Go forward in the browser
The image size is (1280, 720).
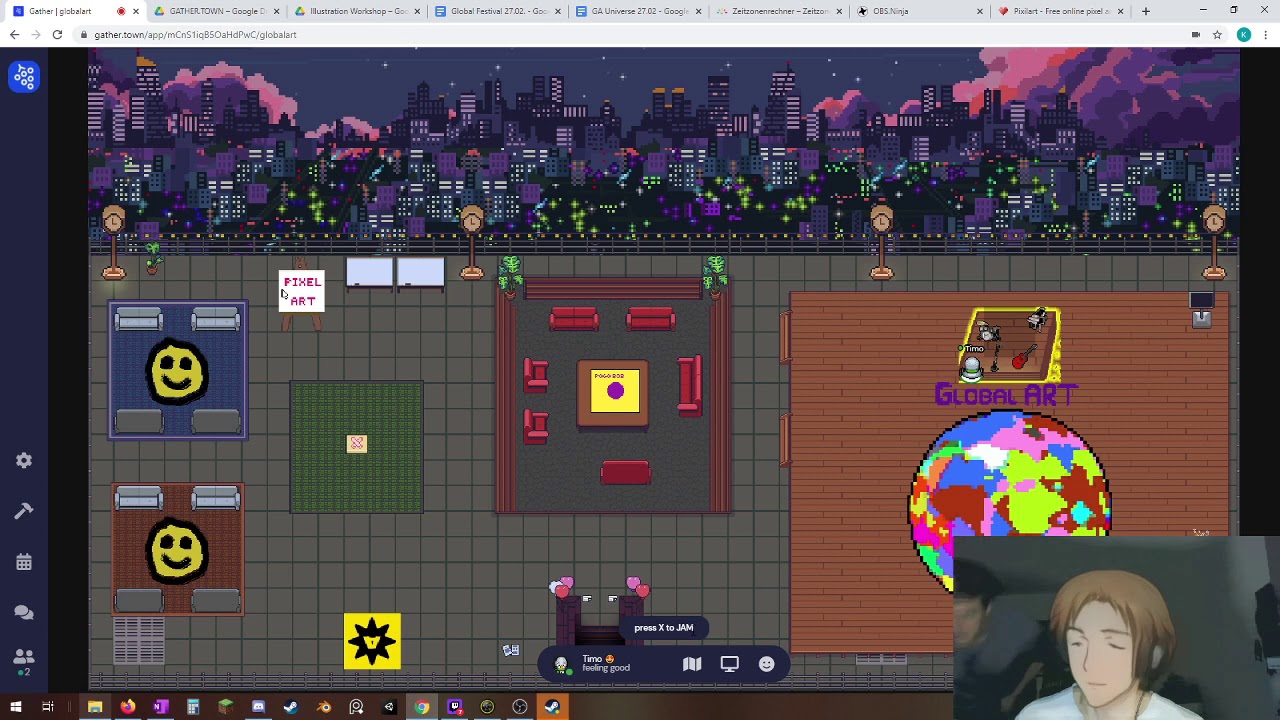point(36,35)
